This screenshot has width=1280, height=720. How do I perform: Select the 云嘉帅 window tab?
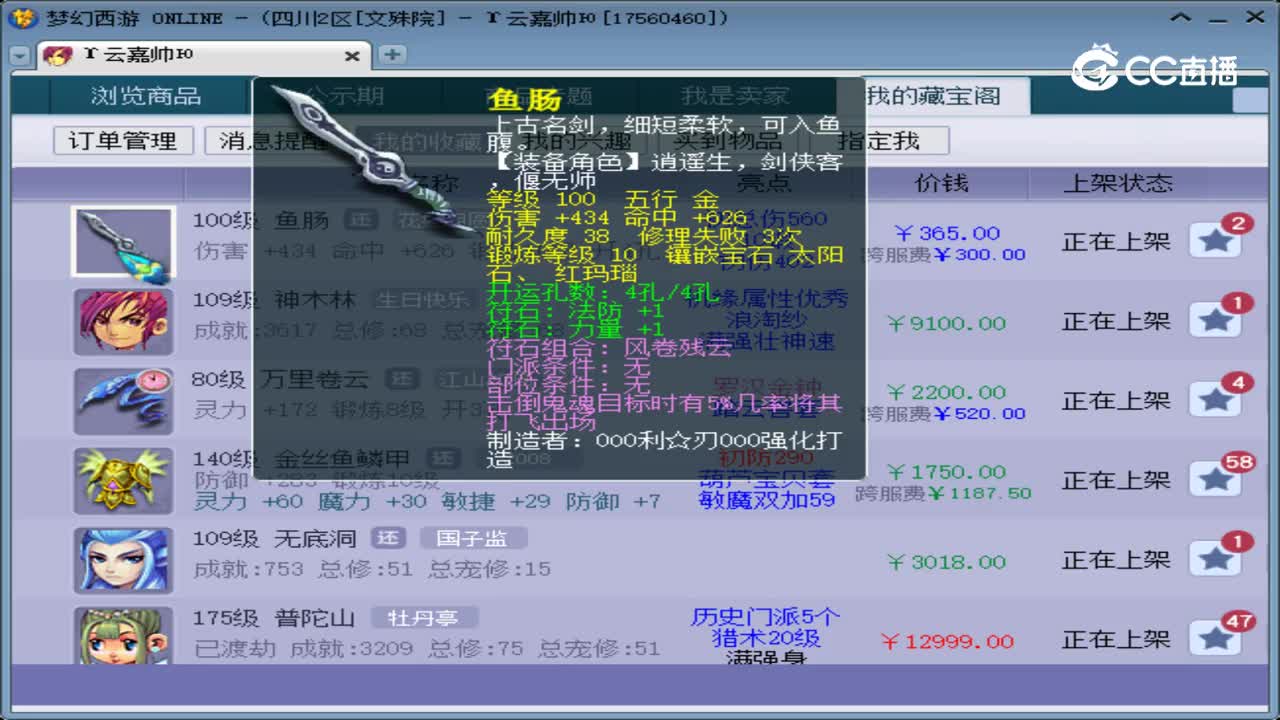click(203, 55)
